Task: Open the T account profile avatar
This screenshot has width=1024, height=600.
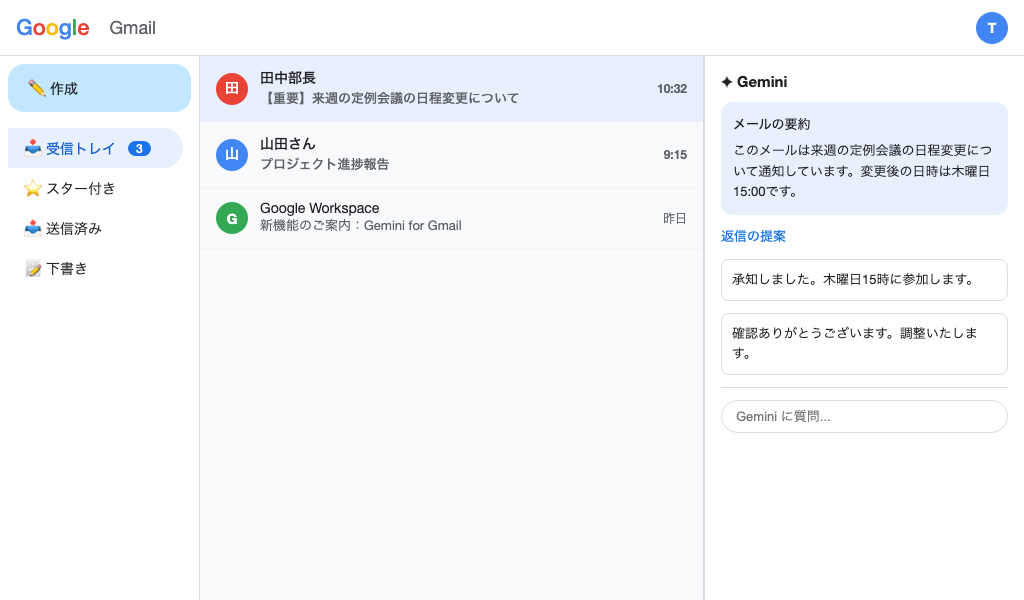Action: click(x=992, y=28)
